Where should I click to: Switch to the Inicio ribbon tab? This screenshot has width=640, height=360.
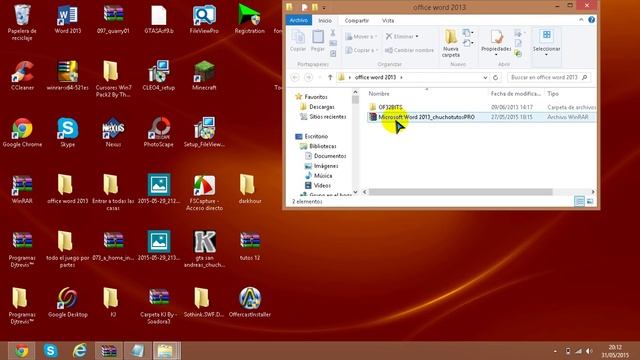pyautogui.click(x=325, y=20)
